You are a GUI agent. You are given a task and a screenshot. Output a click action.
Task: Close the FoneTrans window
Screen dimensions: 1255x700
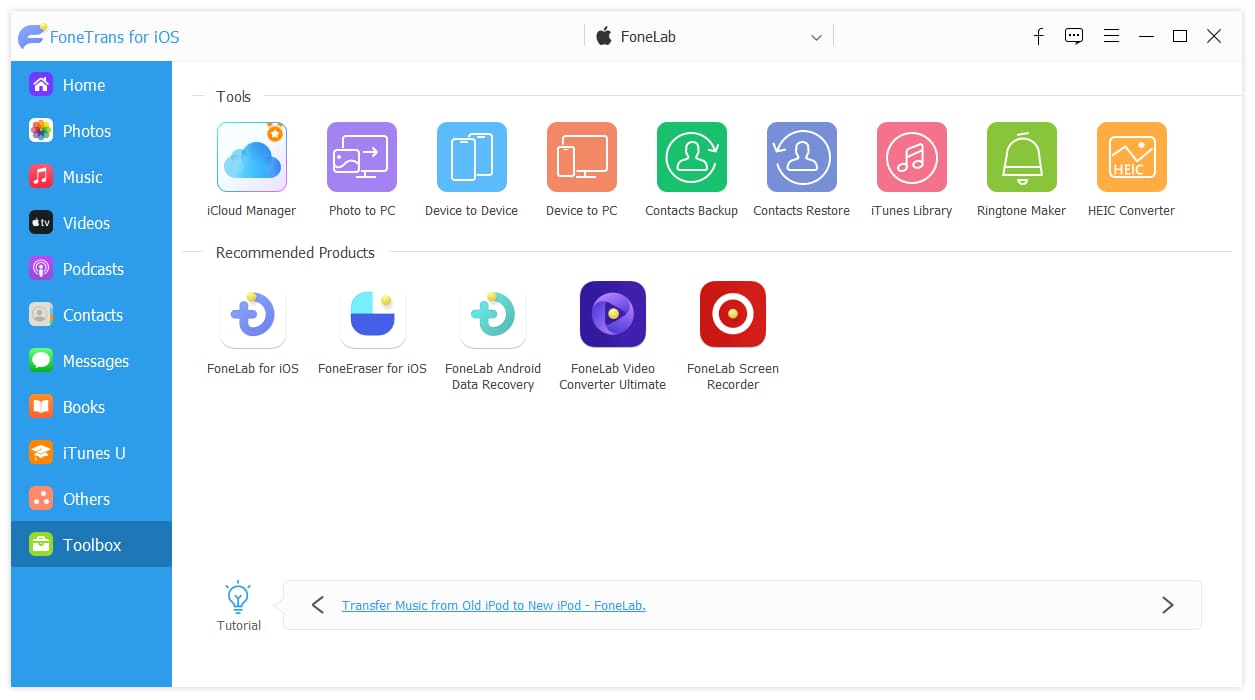[1214, 36]
